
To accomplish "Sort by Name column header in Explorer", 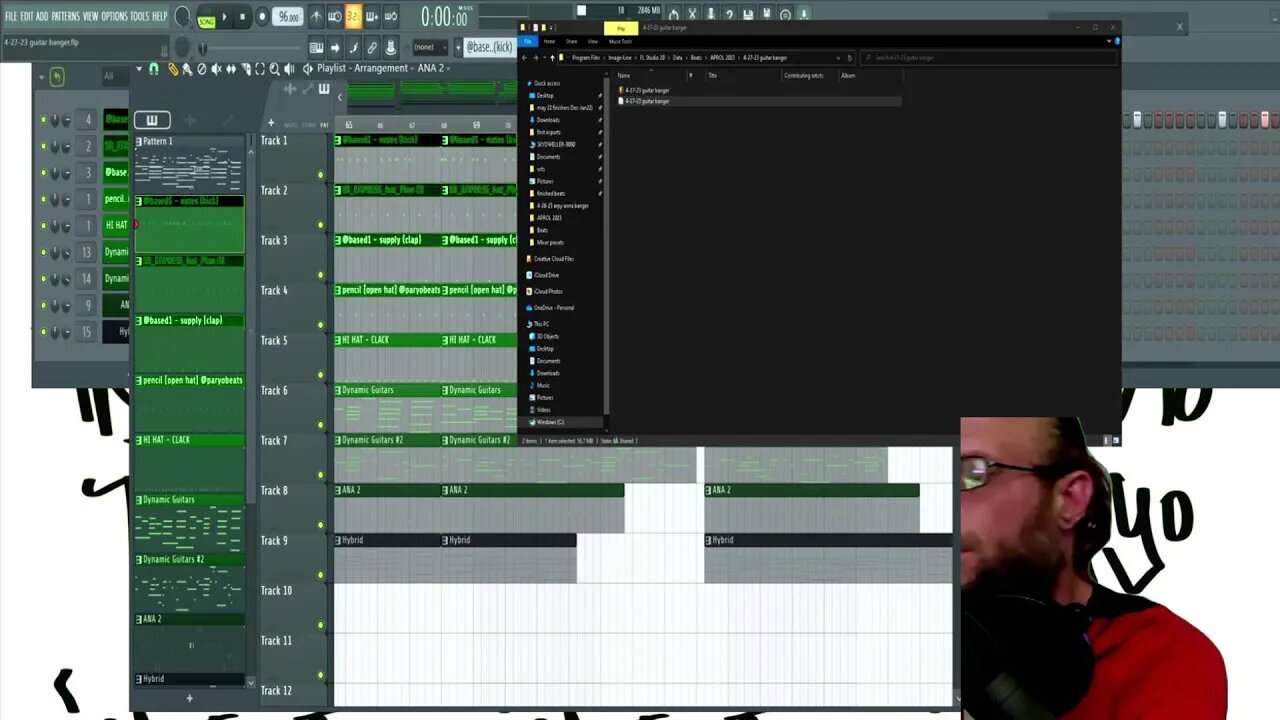I will click(624, 76).
